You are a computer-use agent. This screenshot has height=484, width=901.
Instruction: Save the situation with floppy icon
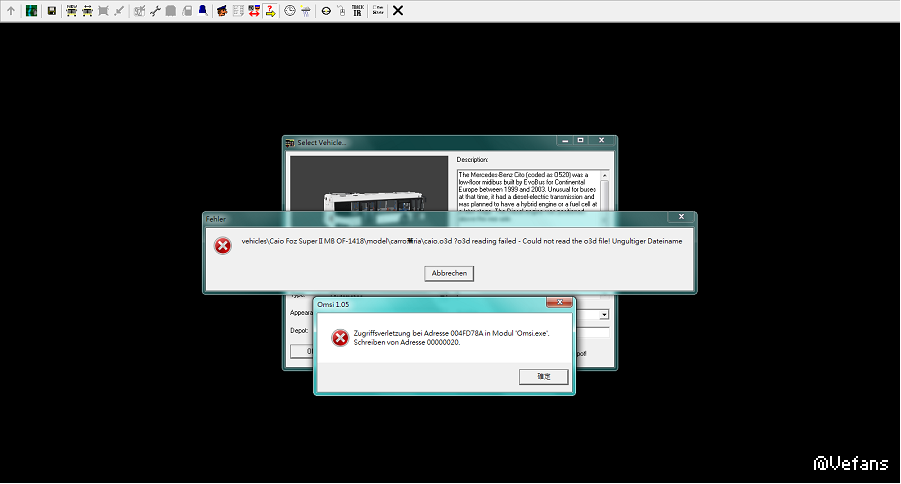52,10
